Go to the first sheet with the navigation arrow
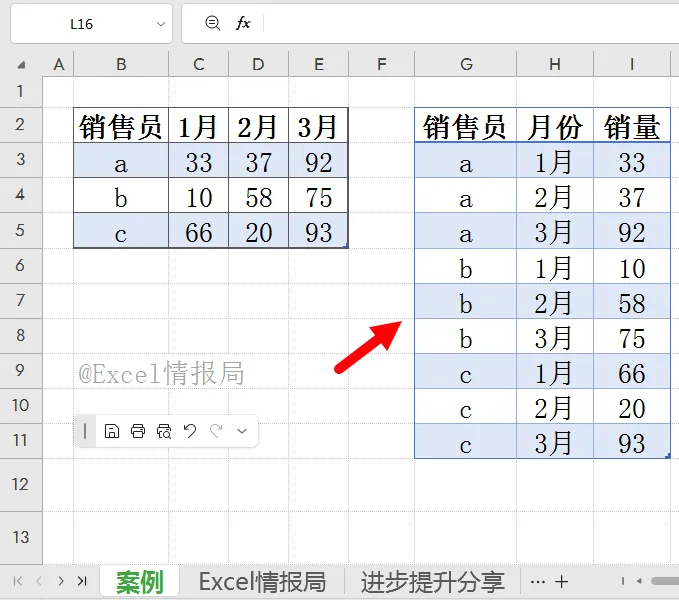This screenshot has width=679, height=600. pos(18,581)
